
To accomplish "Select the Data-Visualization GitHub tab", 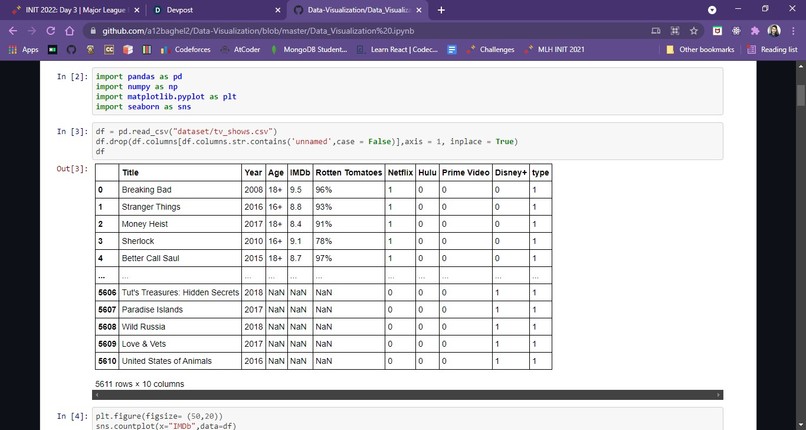I will coord(357,10).
